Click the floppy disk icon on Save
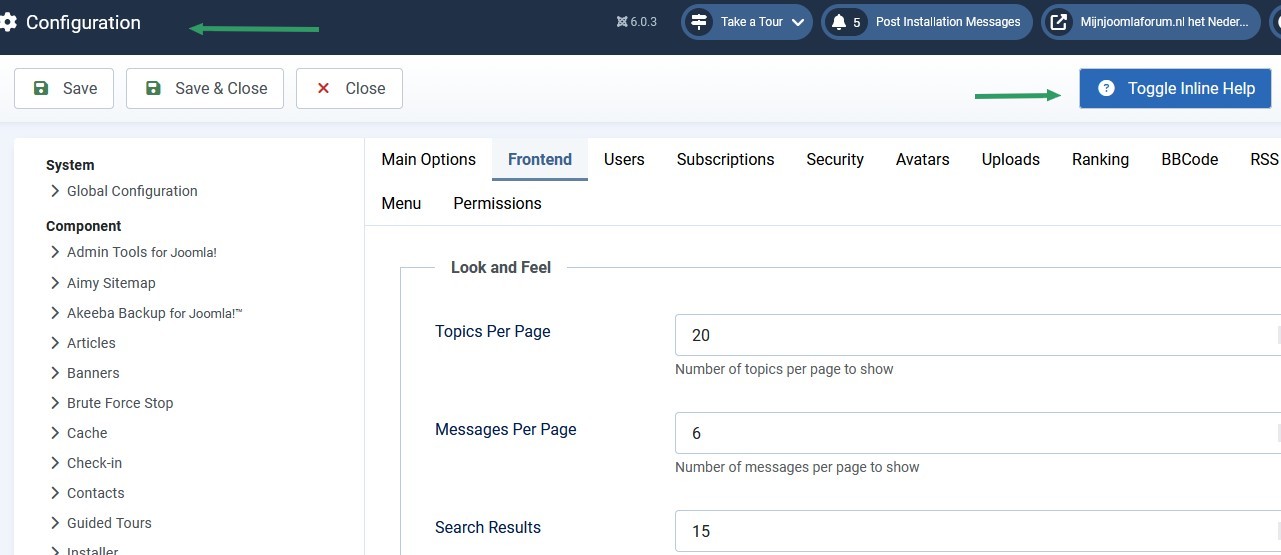 tap(41, 88)
